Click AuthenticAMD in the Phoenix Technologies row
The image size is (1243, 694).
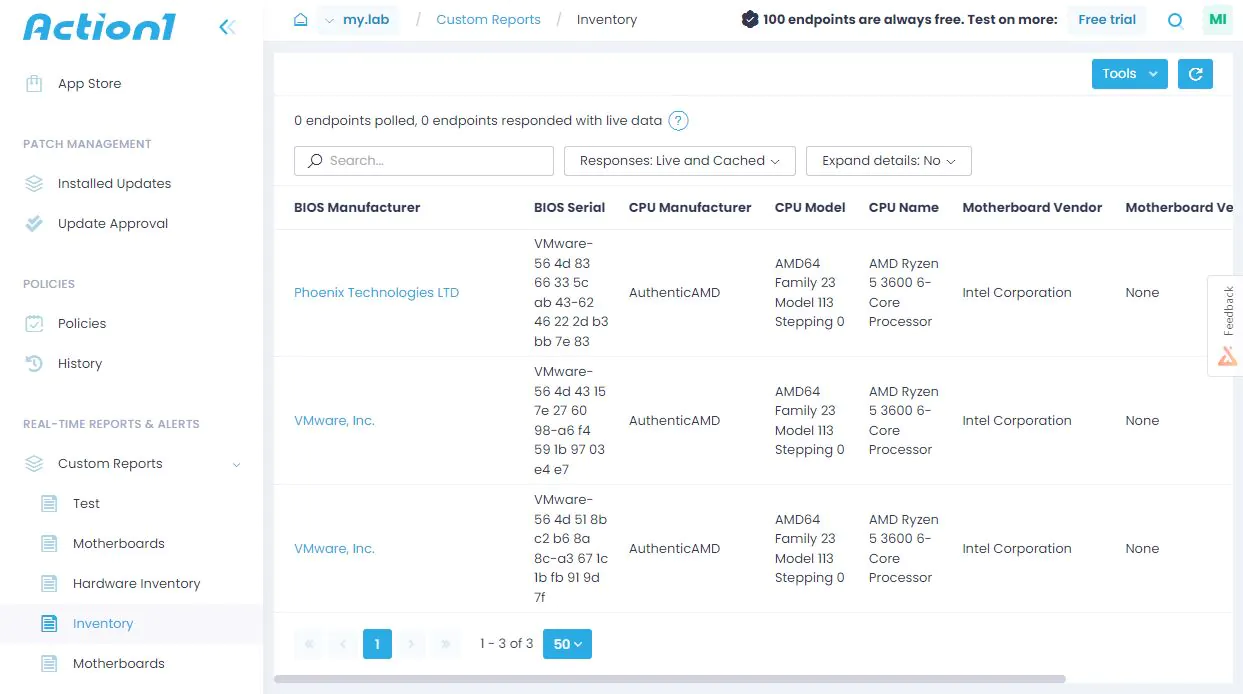tap(674, 293)
